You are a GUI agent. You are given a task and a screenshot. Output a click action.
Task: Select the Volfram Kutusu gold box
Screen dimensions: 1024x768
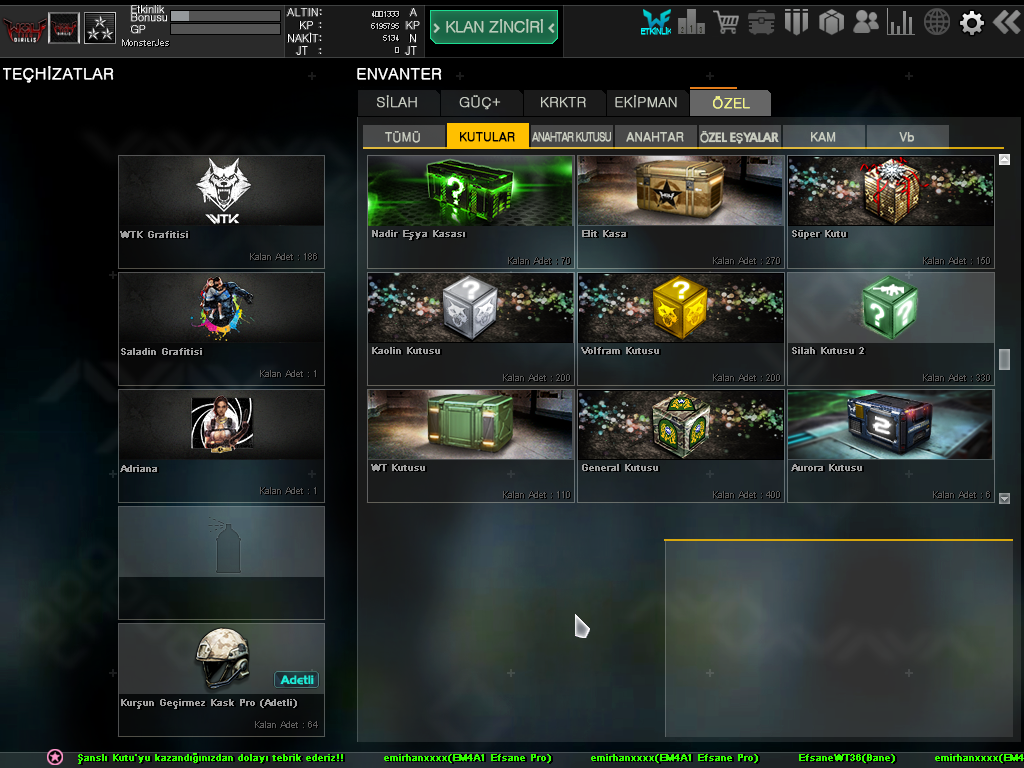pyautogui.click(x=680, y=329)
